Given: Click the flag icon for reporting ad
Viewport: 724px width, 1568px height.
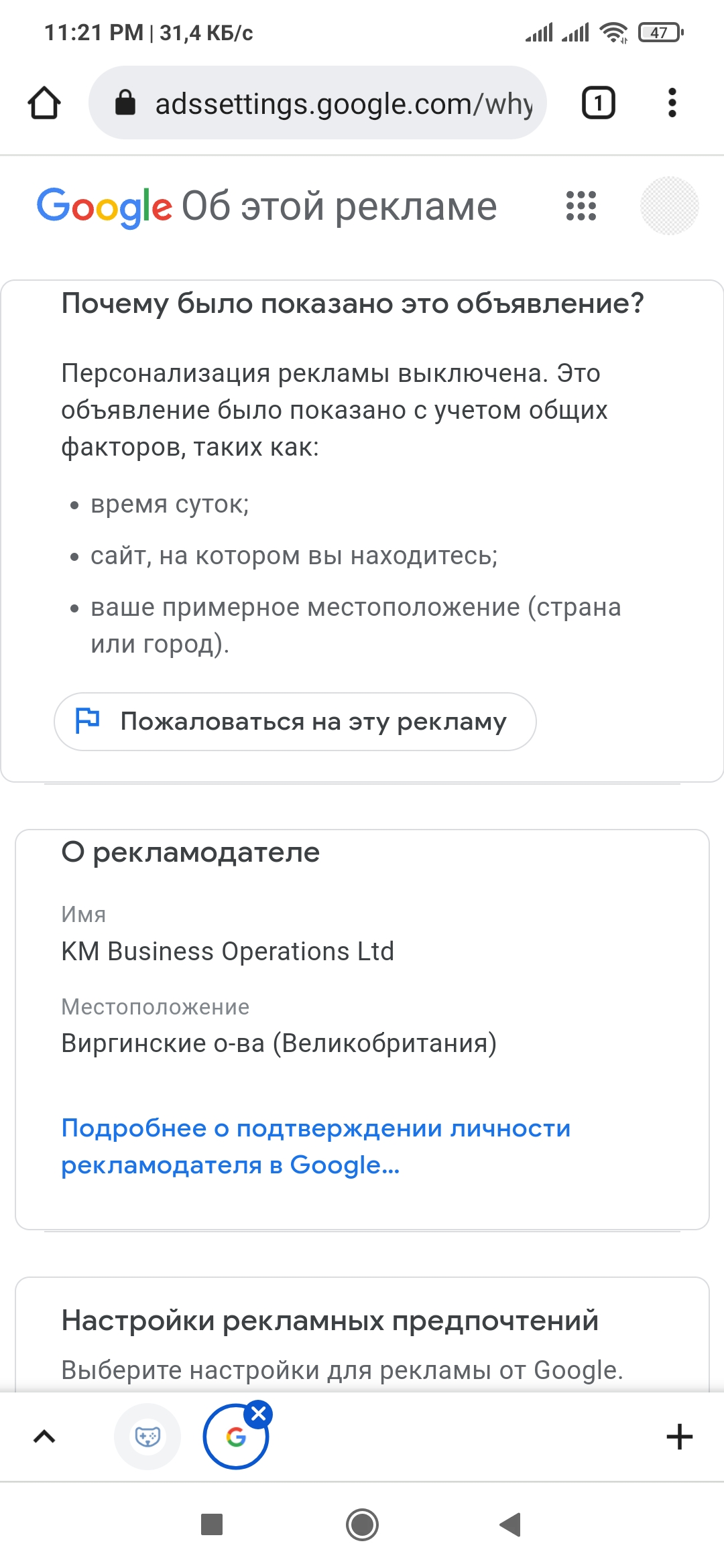Looking at the screenshot, I should [x=88, y=721].
